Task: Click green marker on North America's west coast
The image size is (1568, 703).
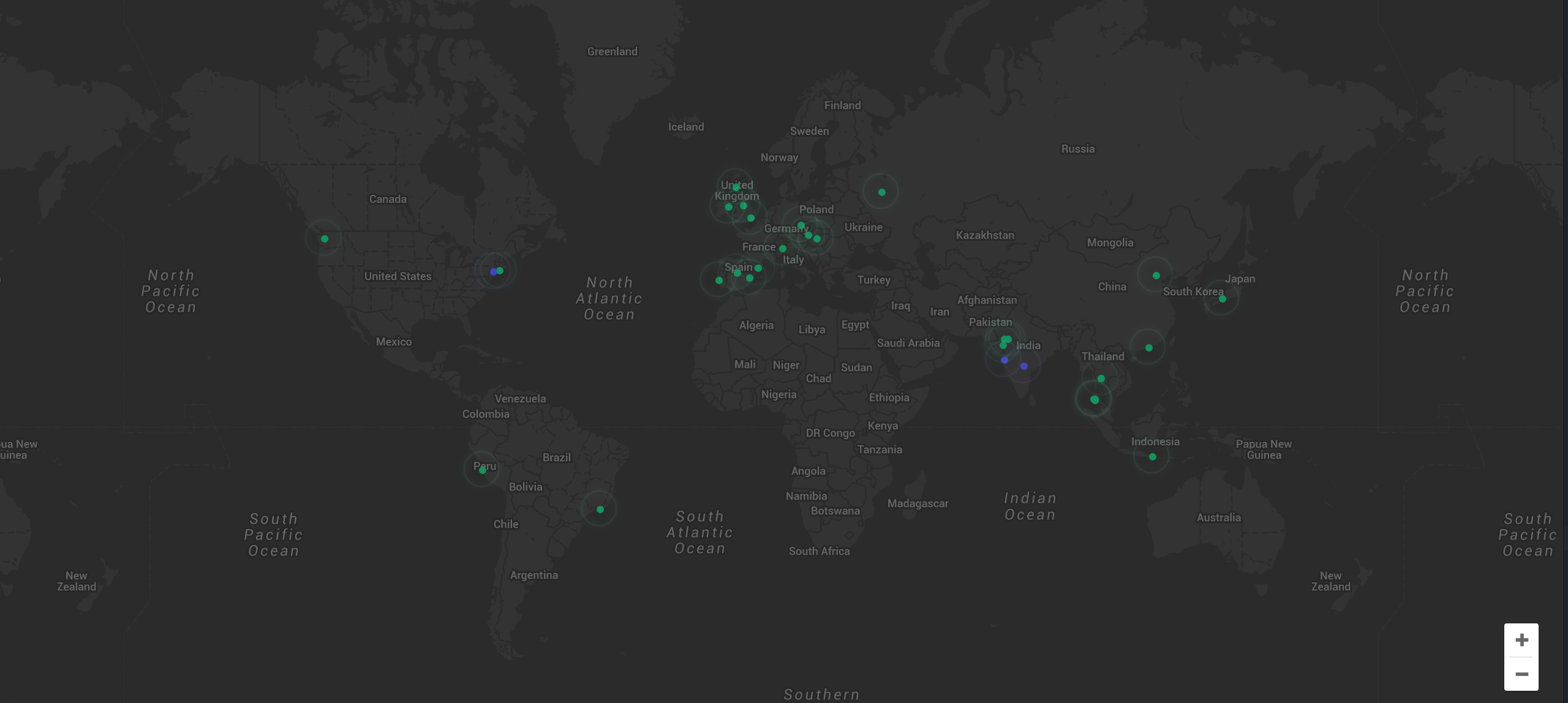Action: [x=325, y=239]
